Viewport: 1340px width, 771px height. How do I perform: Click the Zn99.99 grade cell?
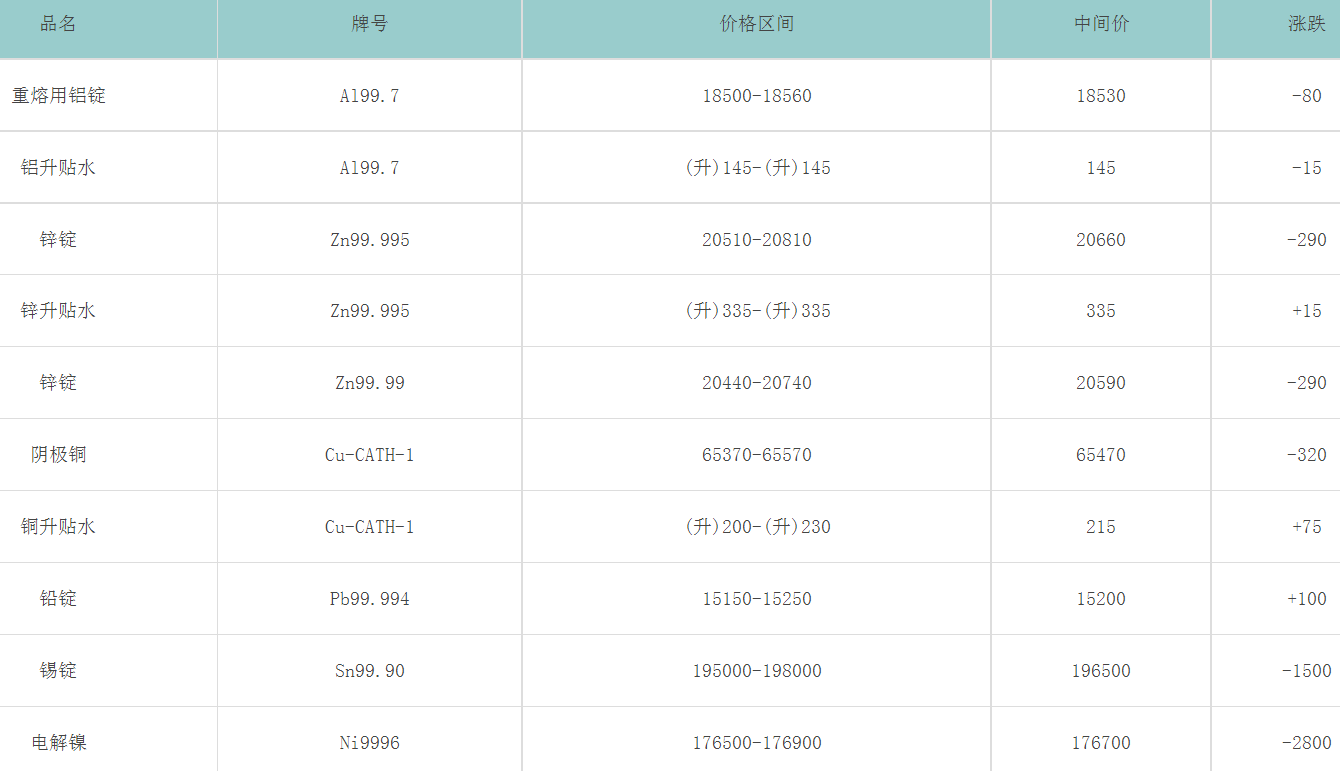[x=369, y=383]
